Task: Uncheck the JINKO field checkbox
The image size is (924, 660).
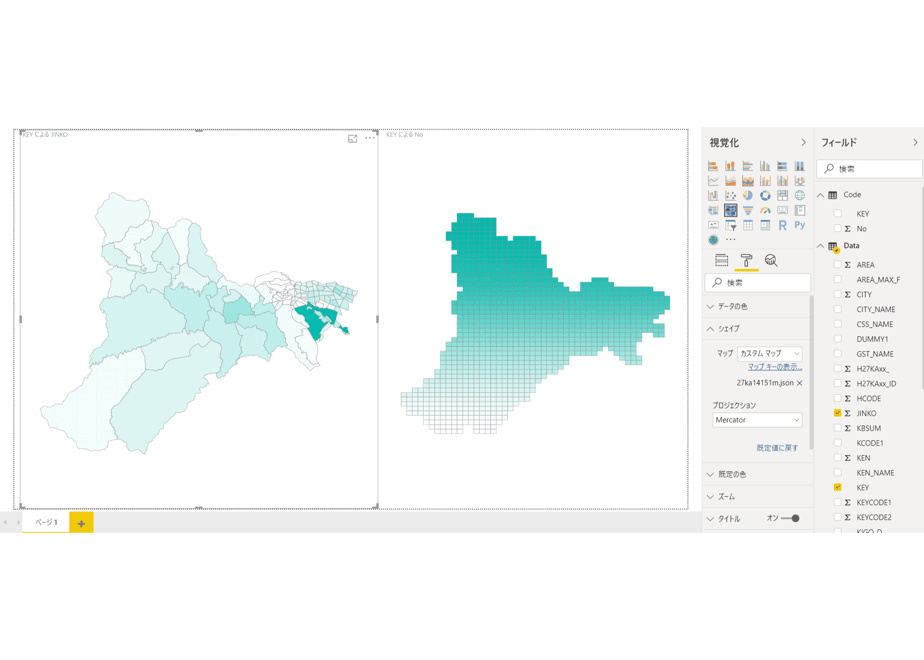Action: (837, 413)
